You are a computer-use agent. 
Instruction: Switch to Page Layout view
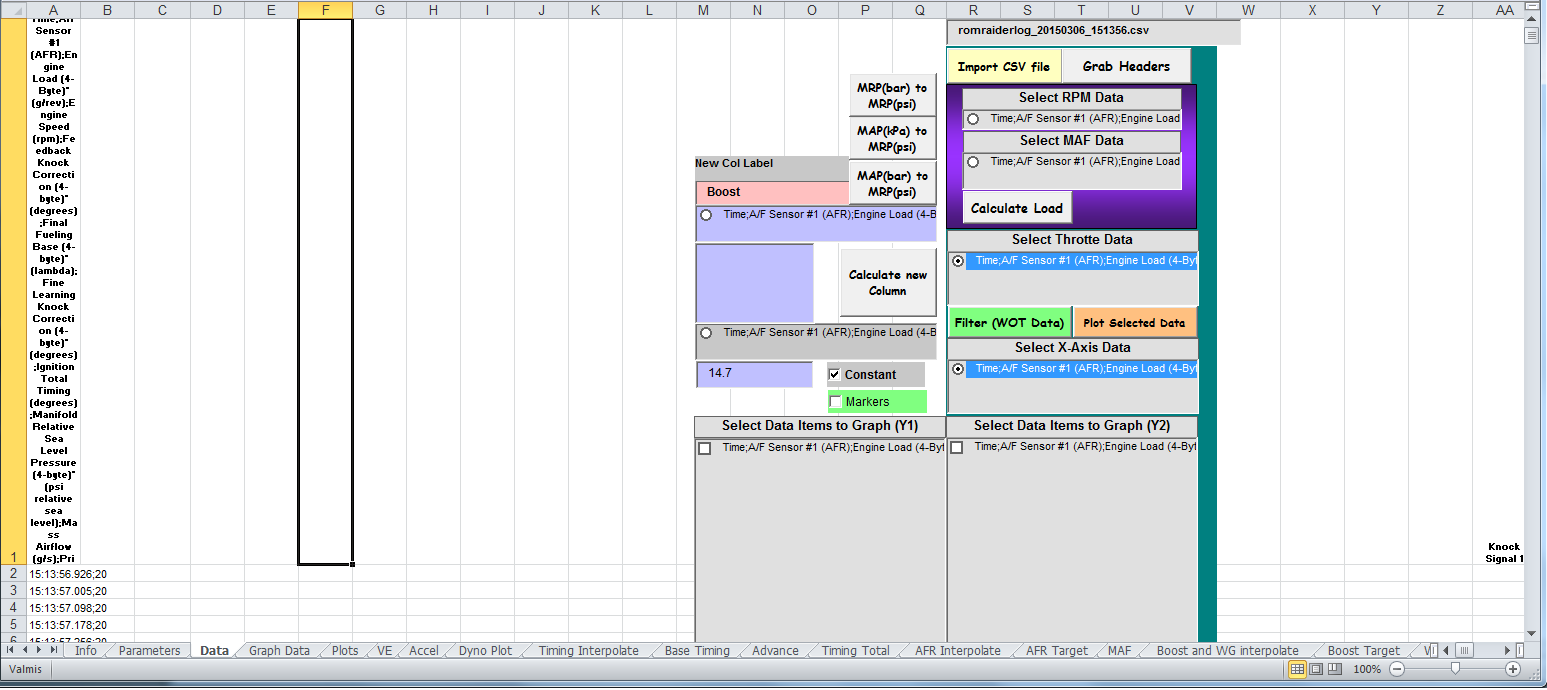(x=1315, y=669)
